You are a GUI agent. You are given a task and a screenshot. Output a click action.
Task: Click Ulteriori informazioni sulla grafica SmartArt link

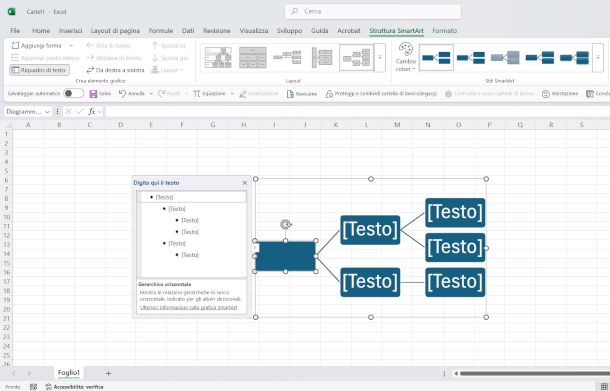click(188, 307)
